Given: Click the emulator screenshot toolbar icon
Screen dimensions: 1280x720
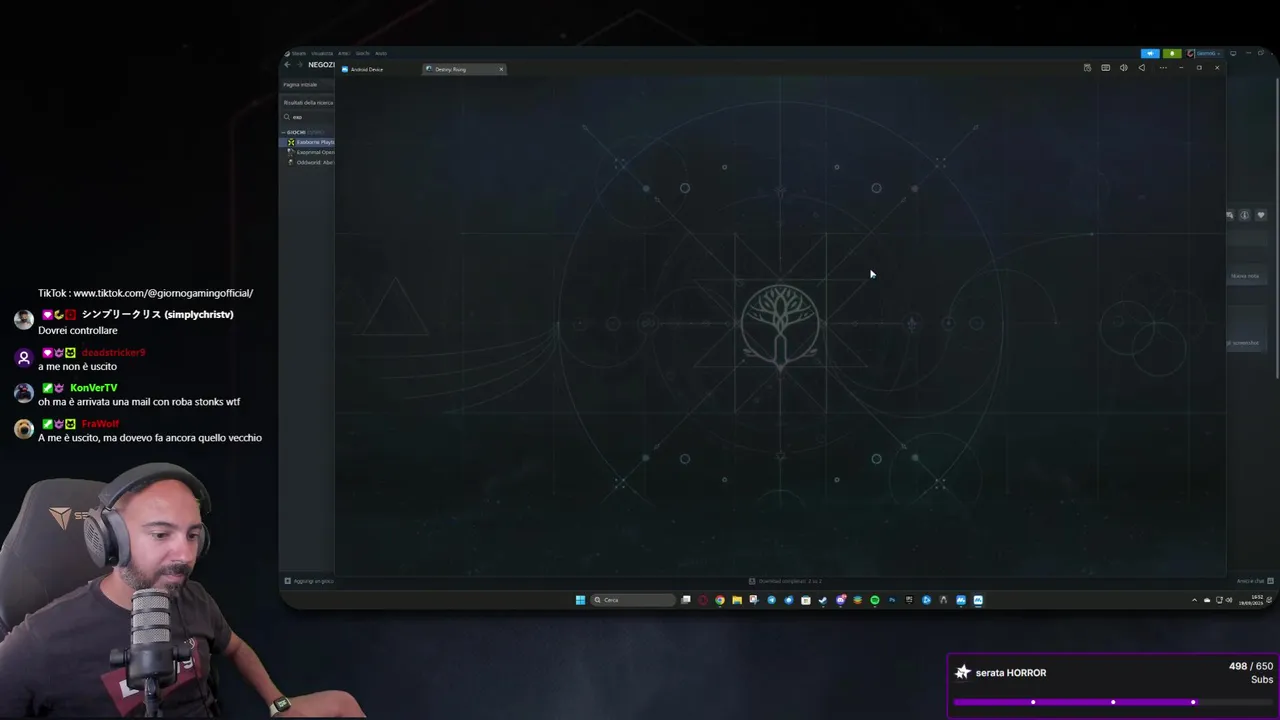Looking at the screenshot, I should tap(1087, 68).
